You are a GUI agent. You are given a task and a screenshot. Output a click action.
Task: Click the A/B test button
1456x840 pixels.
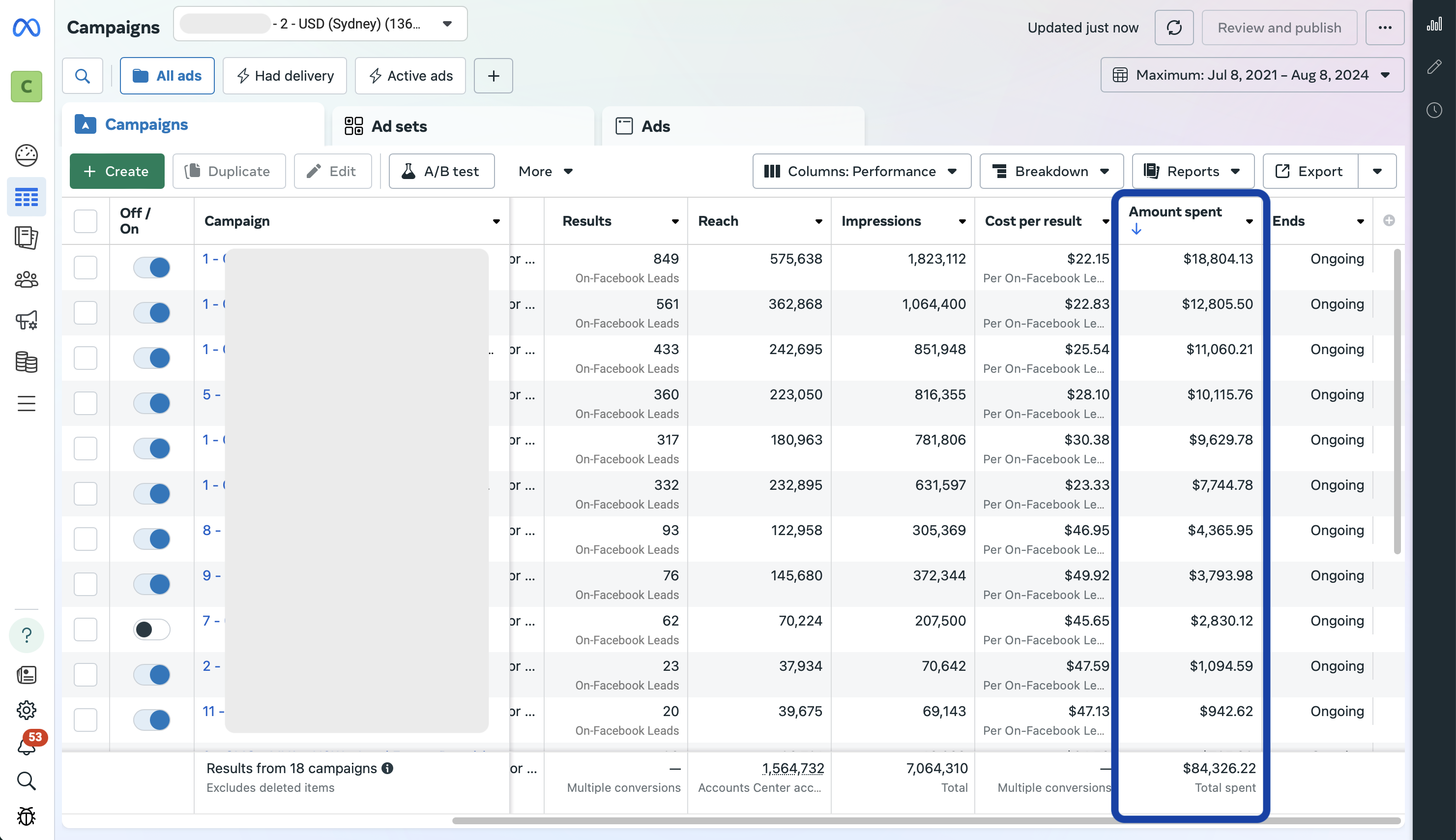(x=441, y=171)
